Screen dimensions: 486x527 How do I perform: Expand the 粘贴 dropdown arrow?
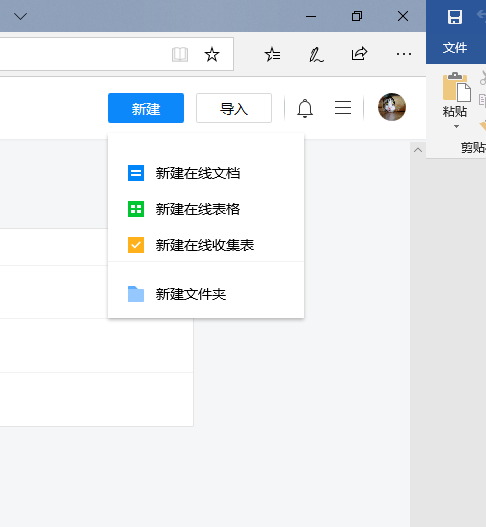click(x=456, y=126)
